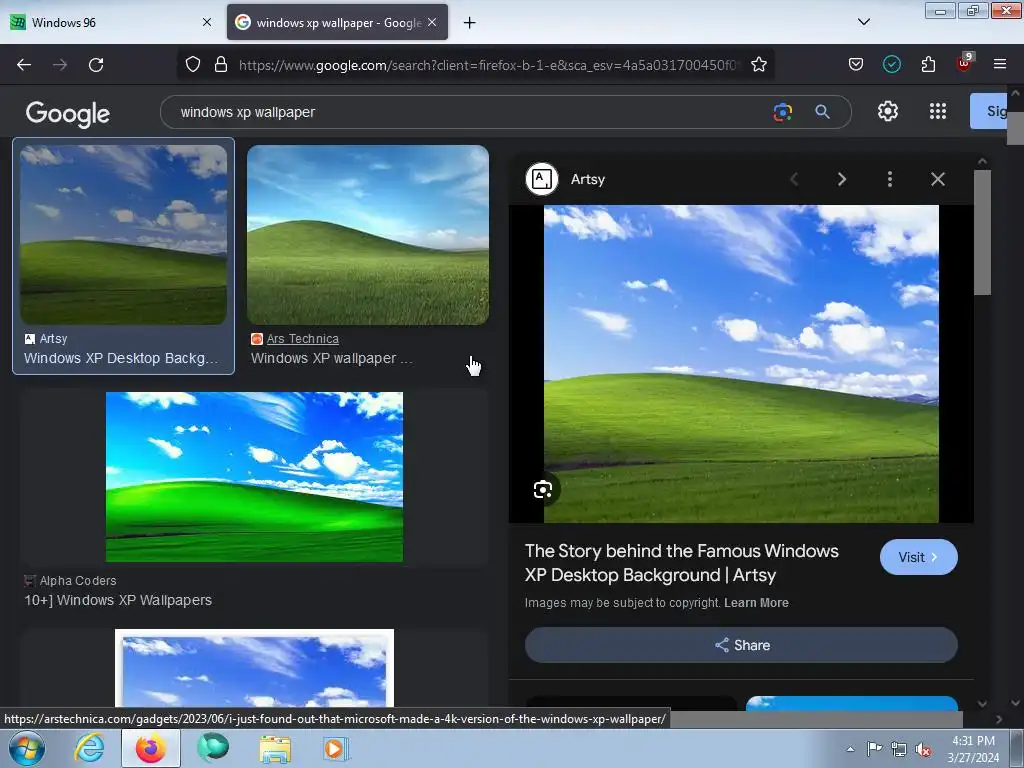
Task: Open preview panel three-dot menu
Action: pyautogui.click(x=889, y=179)
